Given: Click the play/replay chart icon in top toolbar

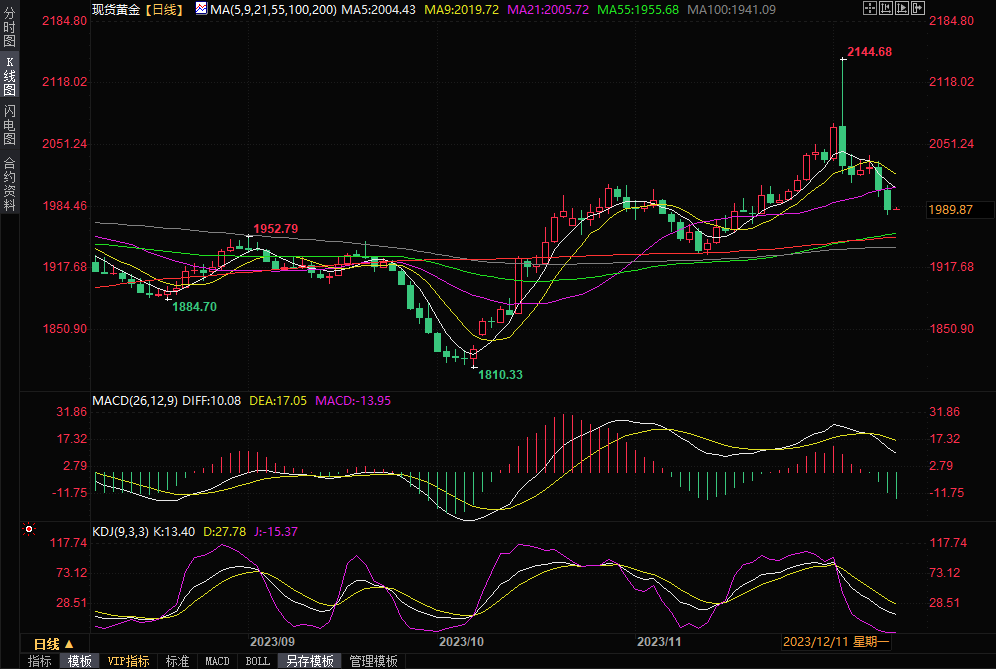Looking at the screenshot, I should (900, 9).
